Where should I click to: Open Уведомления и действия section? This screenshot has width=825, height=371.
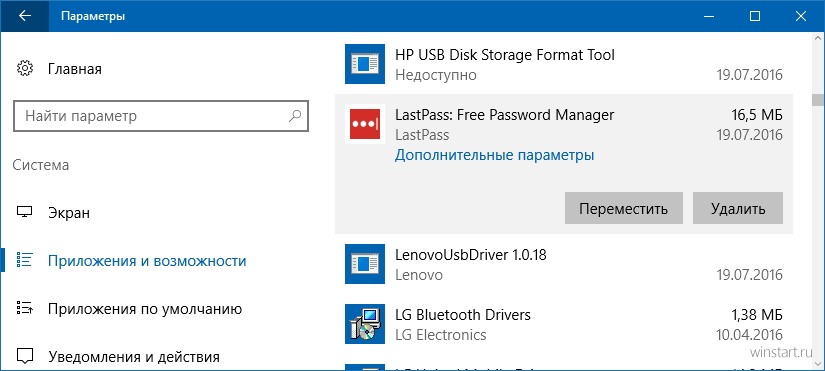(x=134, y=357)
